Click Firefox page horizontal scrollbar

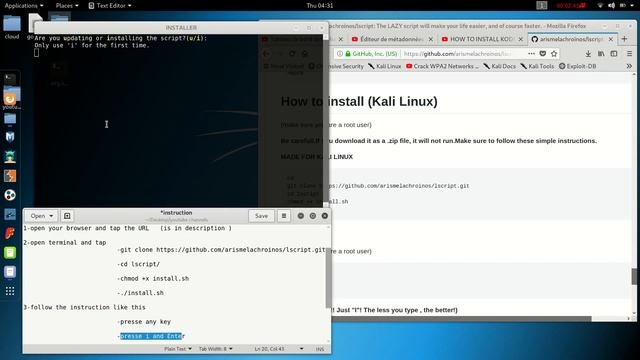click(461, 318)
